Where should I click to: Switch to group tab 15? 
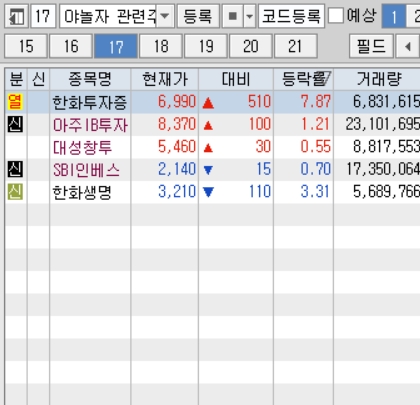coord(26,46)
